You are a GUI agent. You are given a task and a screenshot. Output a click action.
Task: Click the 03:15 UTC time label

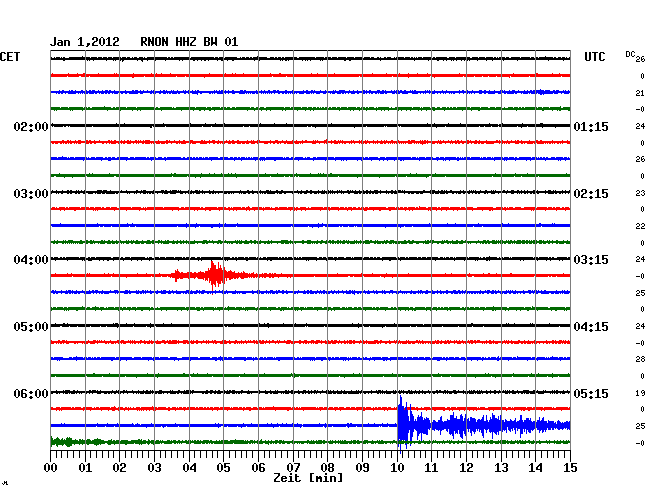(591, 260)
